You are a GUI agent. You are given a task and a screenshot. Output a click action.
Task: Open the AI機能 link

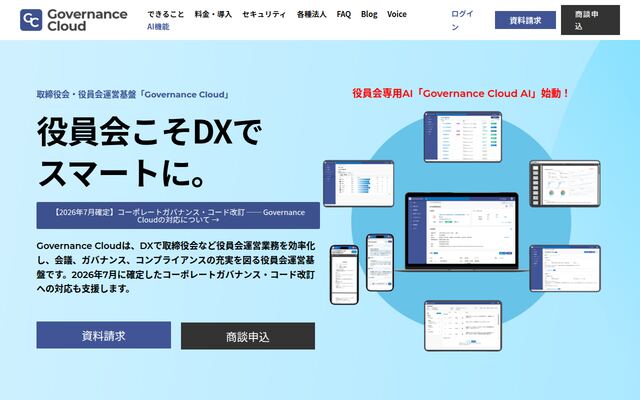158,27
